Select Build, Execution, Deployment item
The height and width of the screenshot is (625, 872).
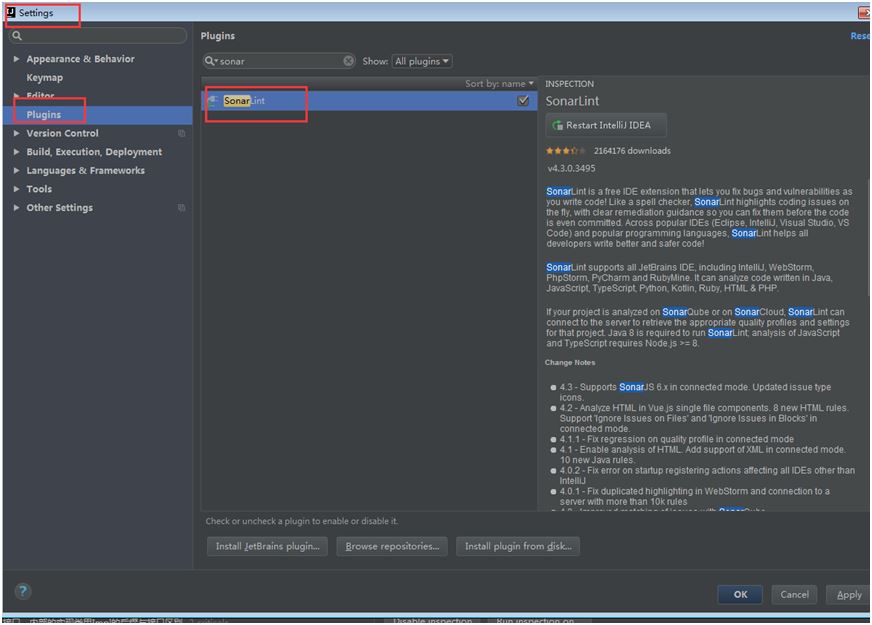[94, 151]
